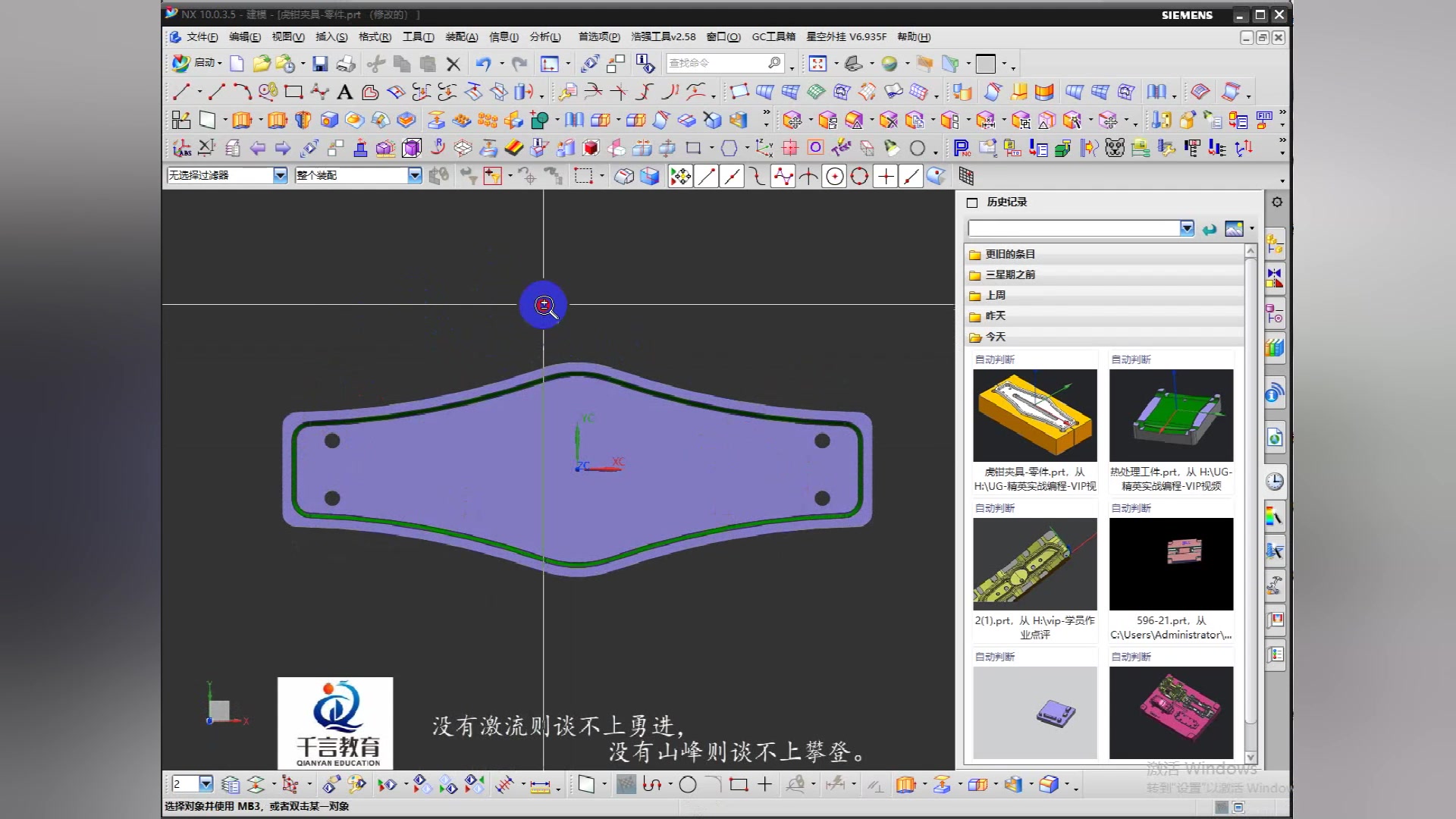This screenshot has height=819, width=1456.
Task: Click the Print icon
Action: click(x=346, y=64)
